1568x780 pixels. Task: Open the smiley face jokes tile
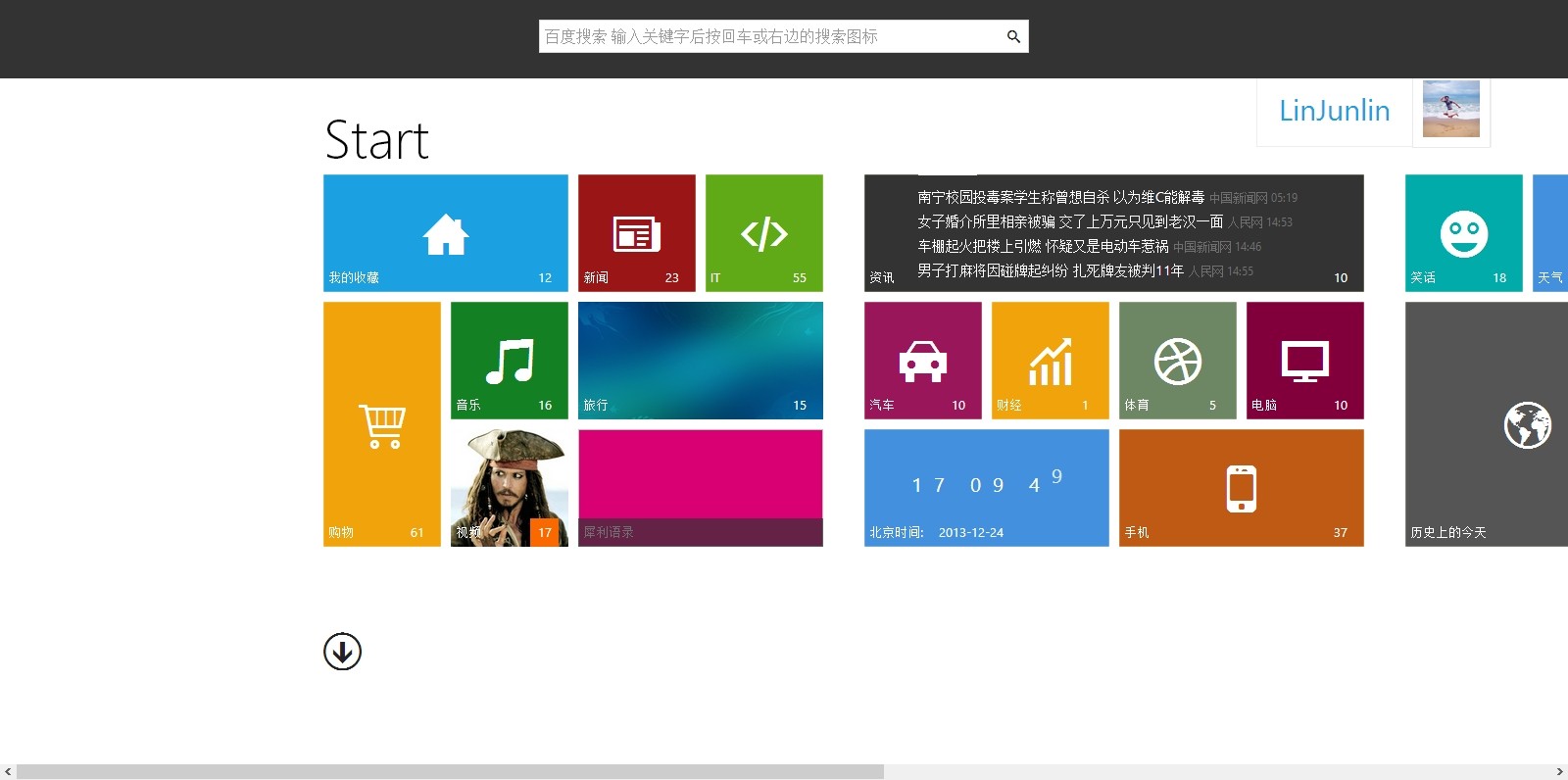pos(1463,233)
